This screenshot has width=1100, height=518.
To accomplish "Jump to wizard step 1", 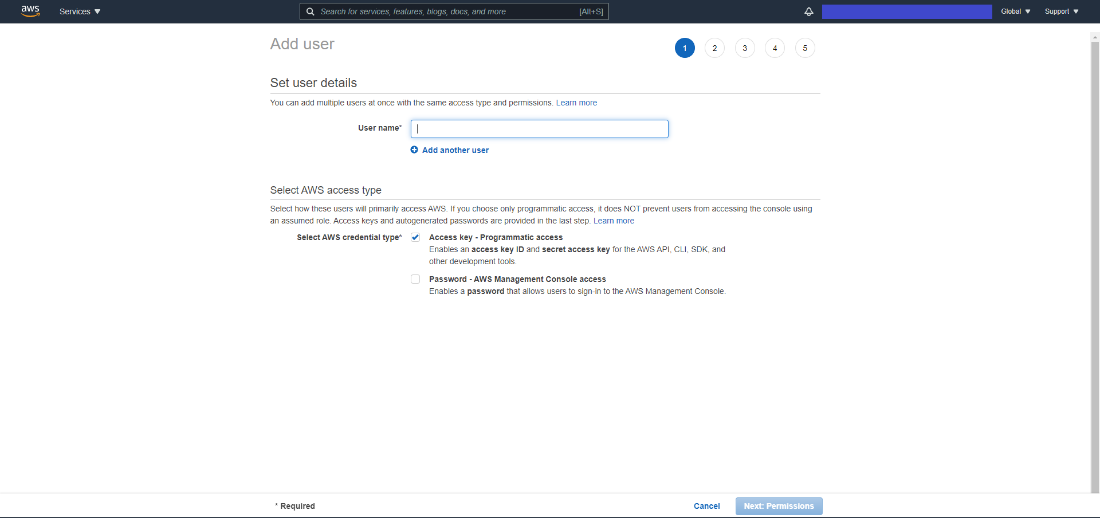I will tap(685, 48).
